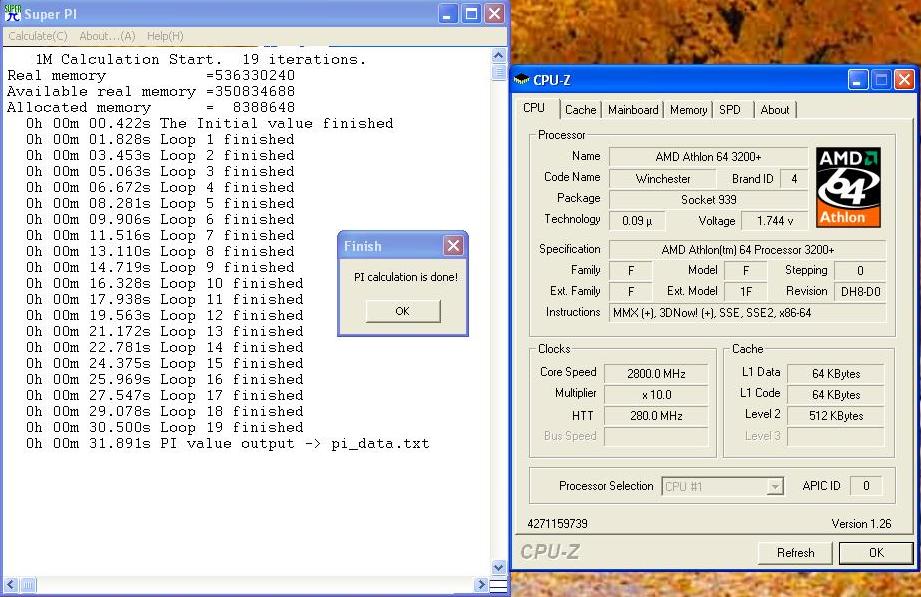The width and height of the screenshot is (921, 597).
Task: Click the 'PI calculation is done!' message
Action: click(x=405, y=277)
